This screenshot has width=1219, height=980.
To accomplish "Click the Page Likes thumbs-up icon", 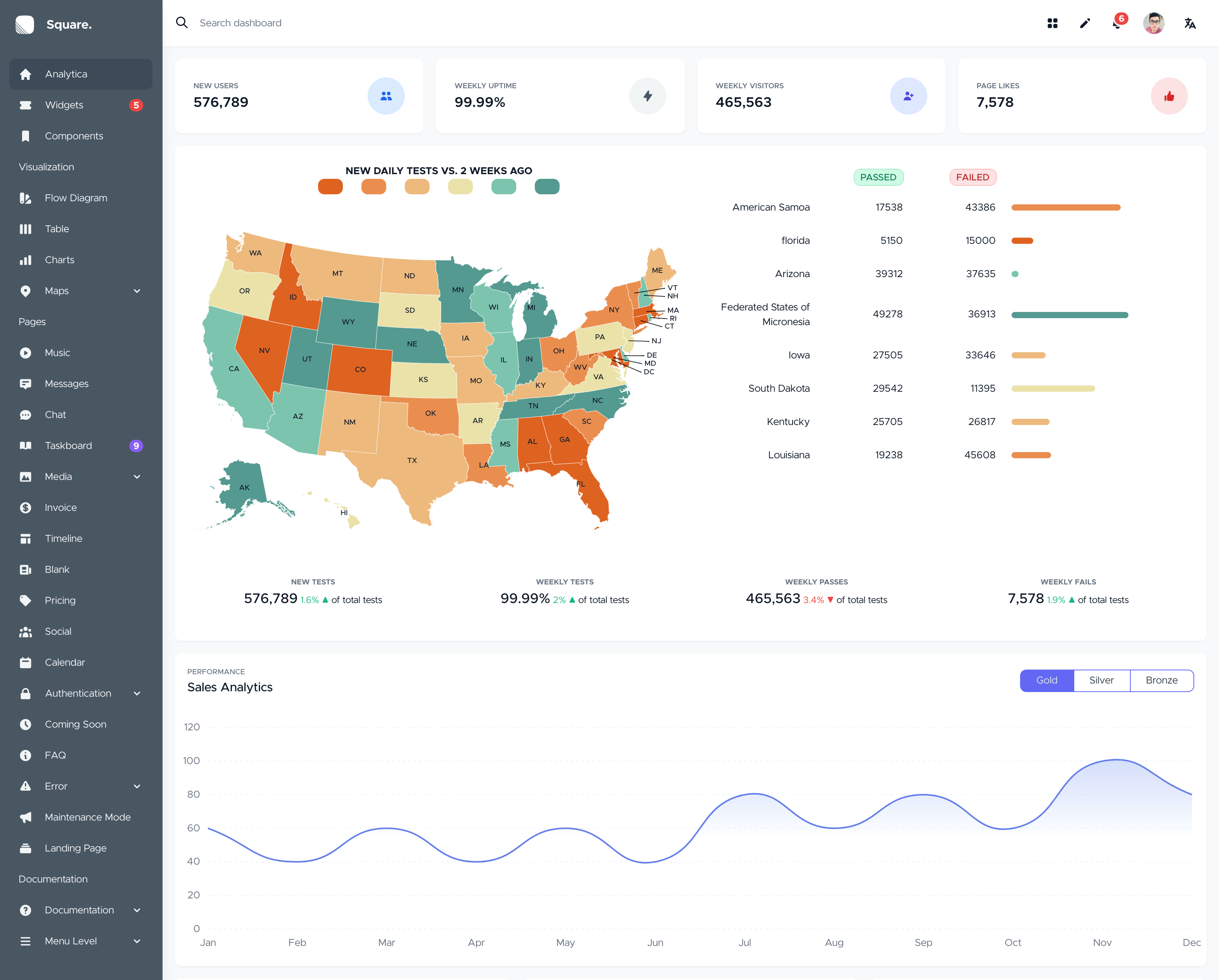I will pyautogui.click(x=1169, y=96).
